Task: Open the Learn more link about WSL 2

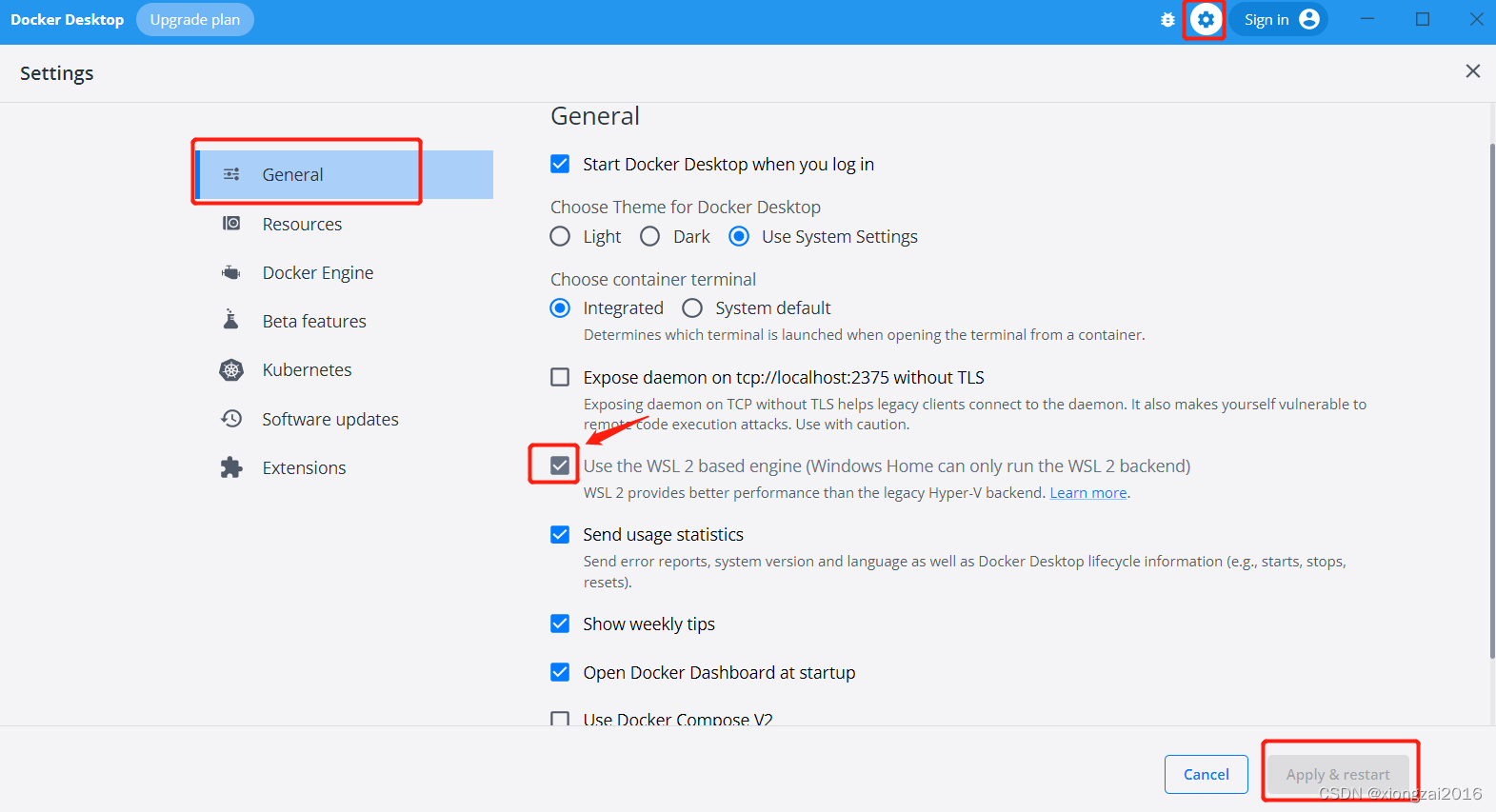Action: (1088, 492)
